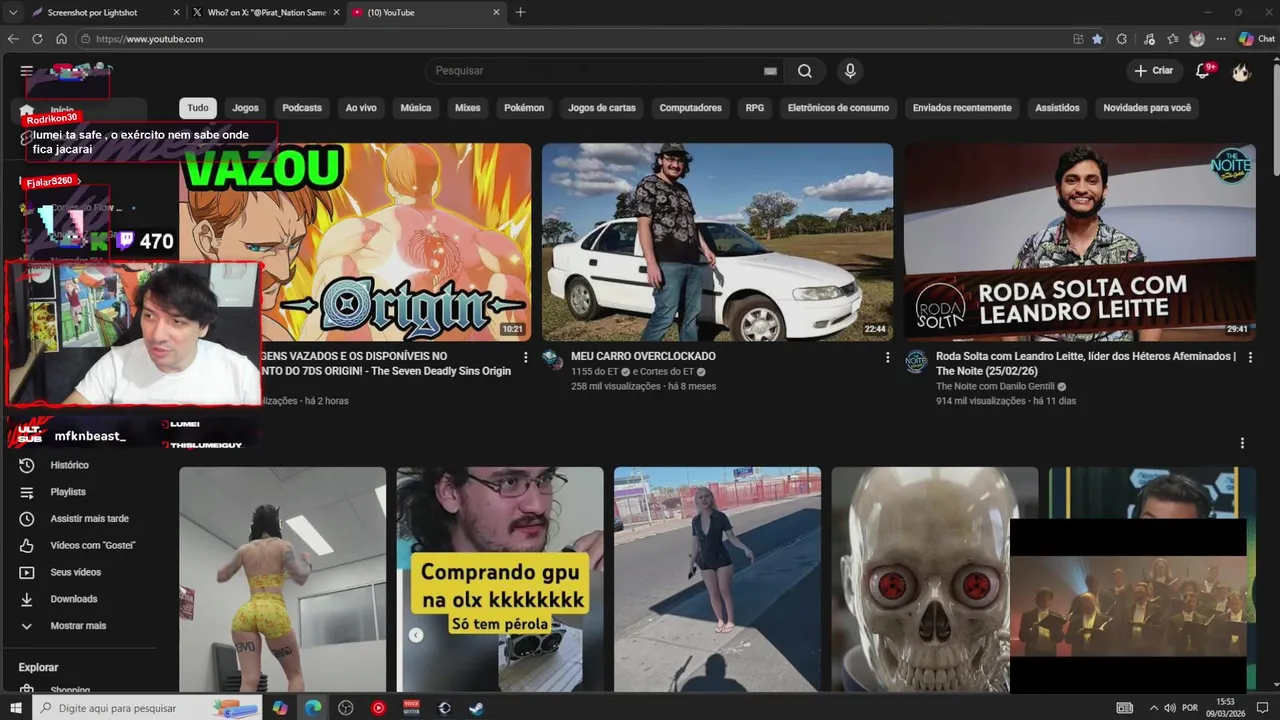Open browser favorites list icon
The width and height of the screenshot is (1280, 720).
(1173, 39)
